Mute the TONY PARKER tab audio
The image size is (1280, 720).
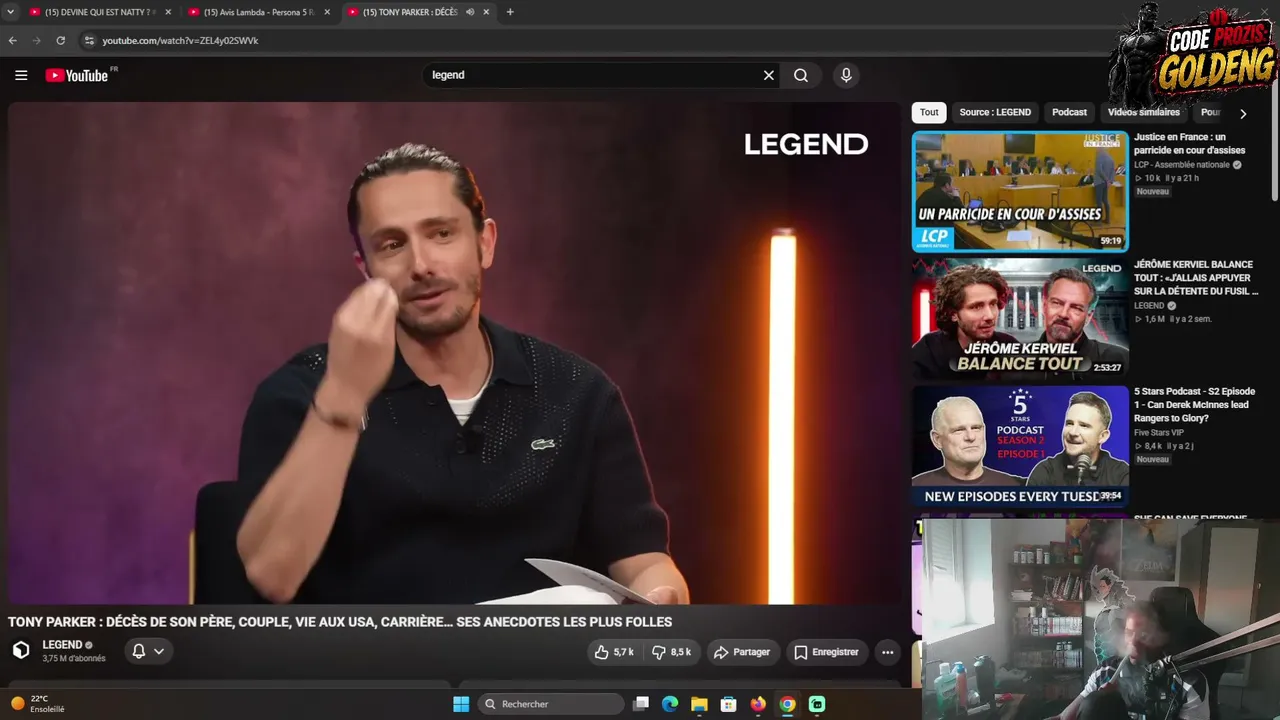coord(470,12)
